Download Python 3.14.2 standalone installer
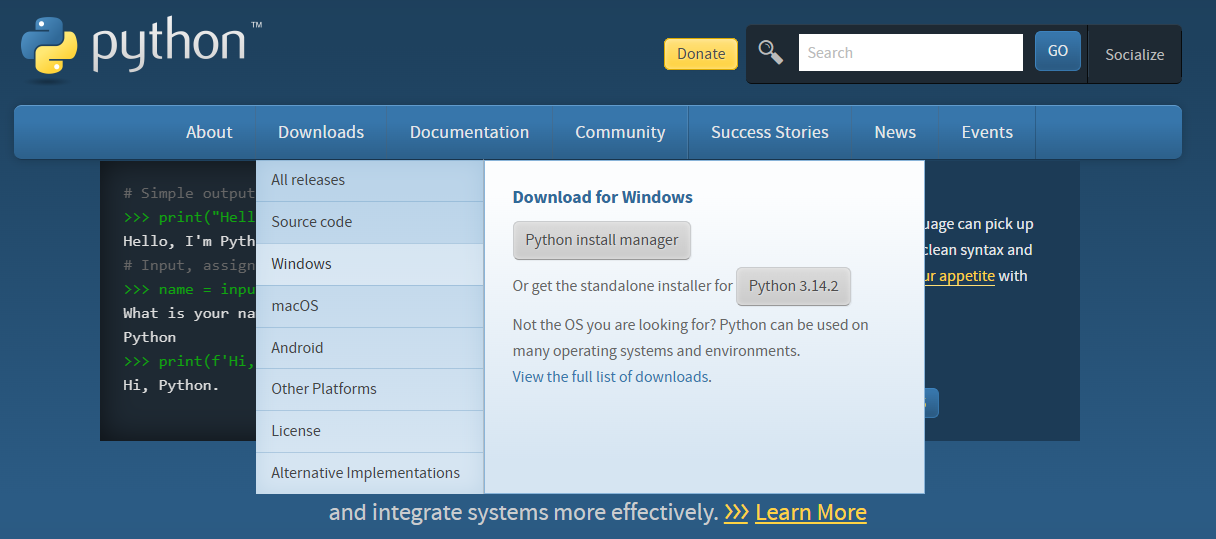The height and width of the screenshot is (539, 1216). tap(794, 286)
